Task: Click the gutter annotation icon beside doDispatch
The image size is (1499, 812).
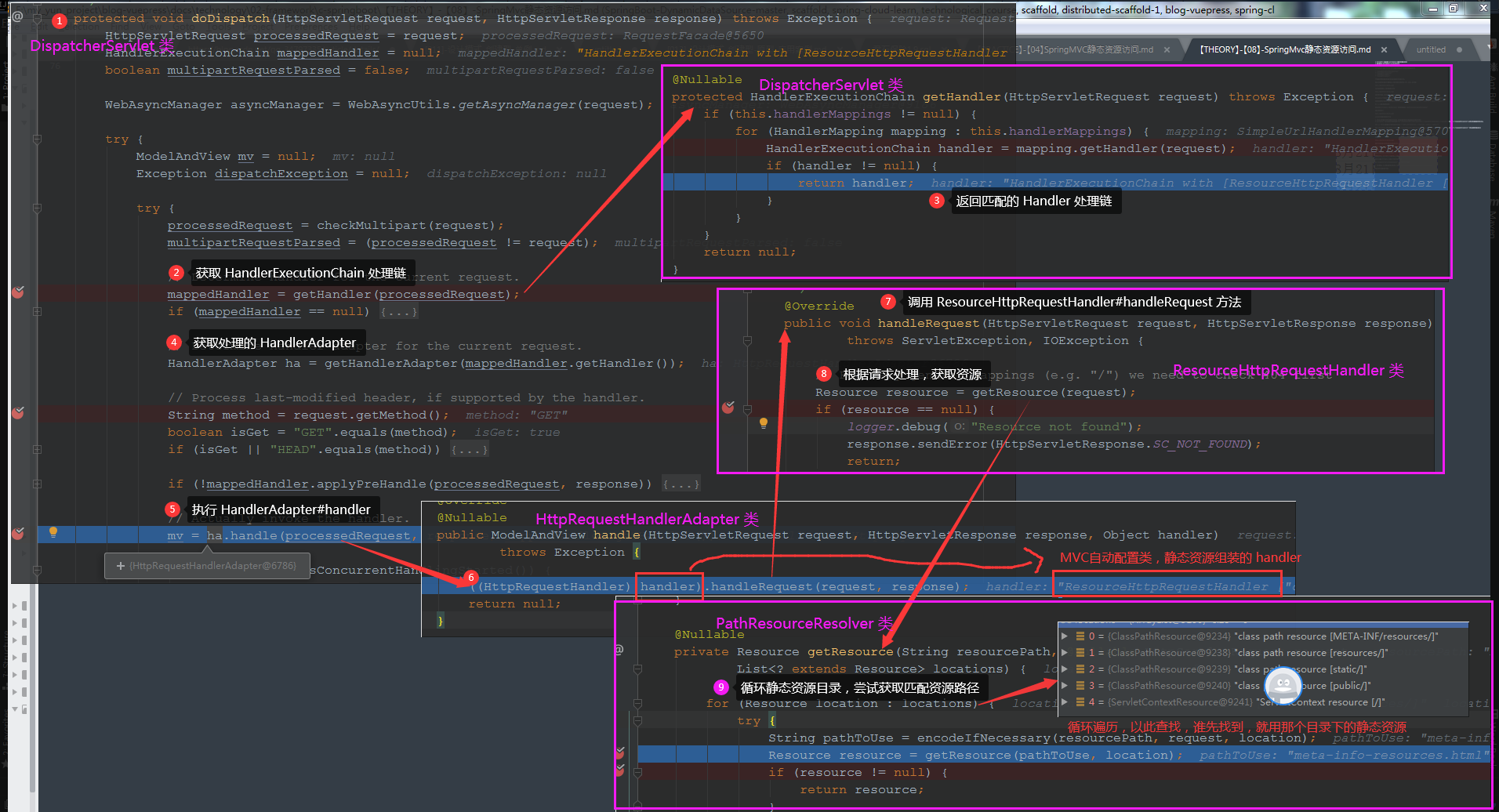Action: tap(17, 16)
